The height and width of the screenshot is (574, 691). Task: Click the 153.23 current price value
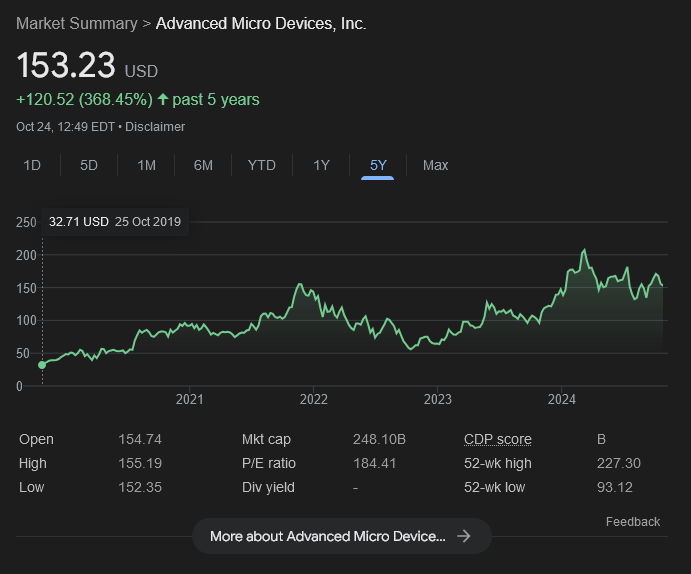pyautogui.click(x=66, y=65)
